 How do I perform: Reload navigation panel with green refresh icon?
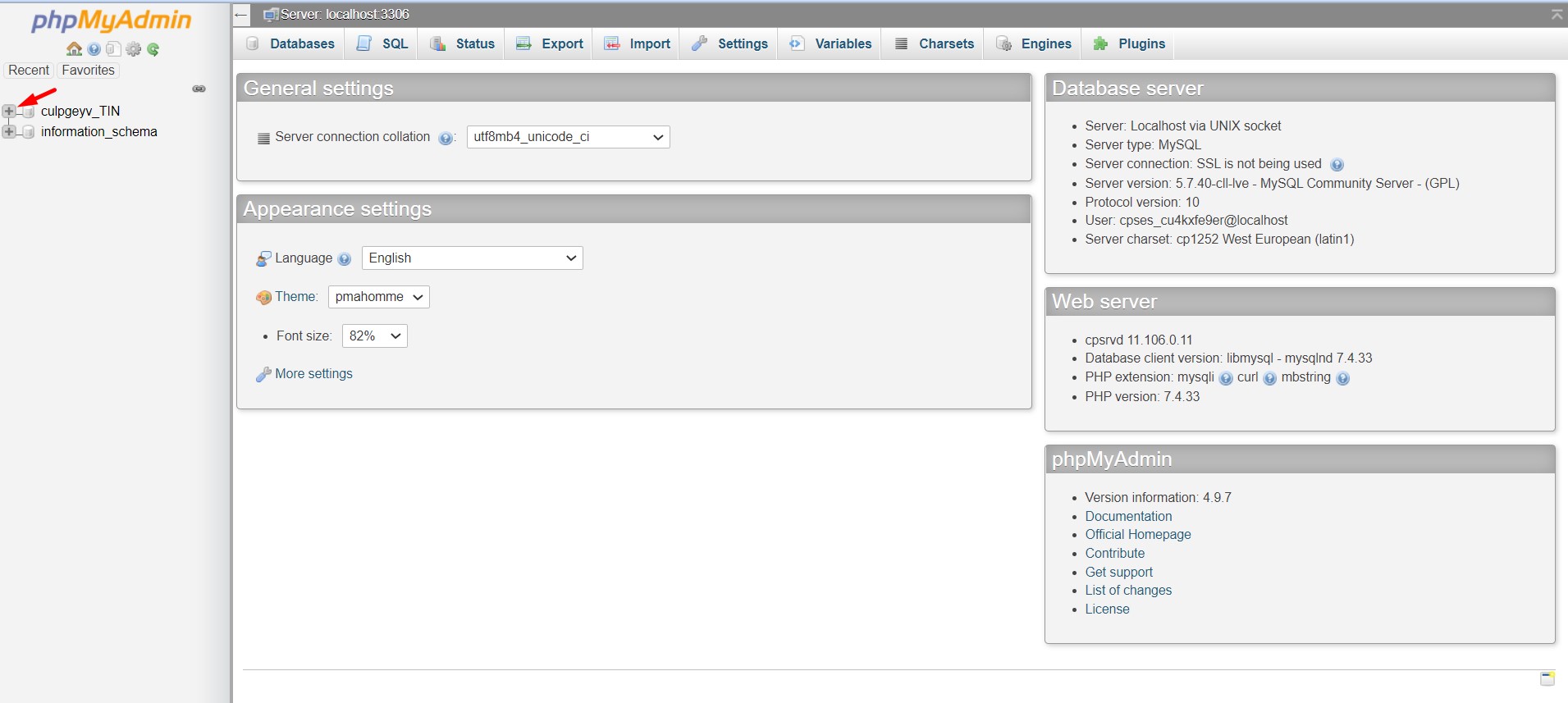153,49
